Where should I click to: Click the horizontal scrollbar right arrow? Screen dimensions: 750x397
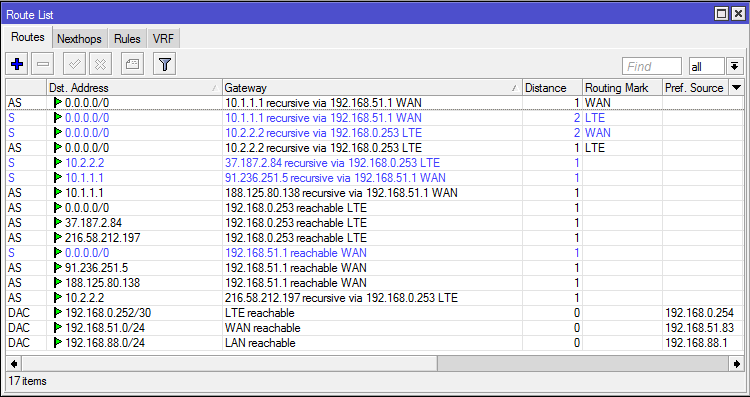tap(737, 364)
